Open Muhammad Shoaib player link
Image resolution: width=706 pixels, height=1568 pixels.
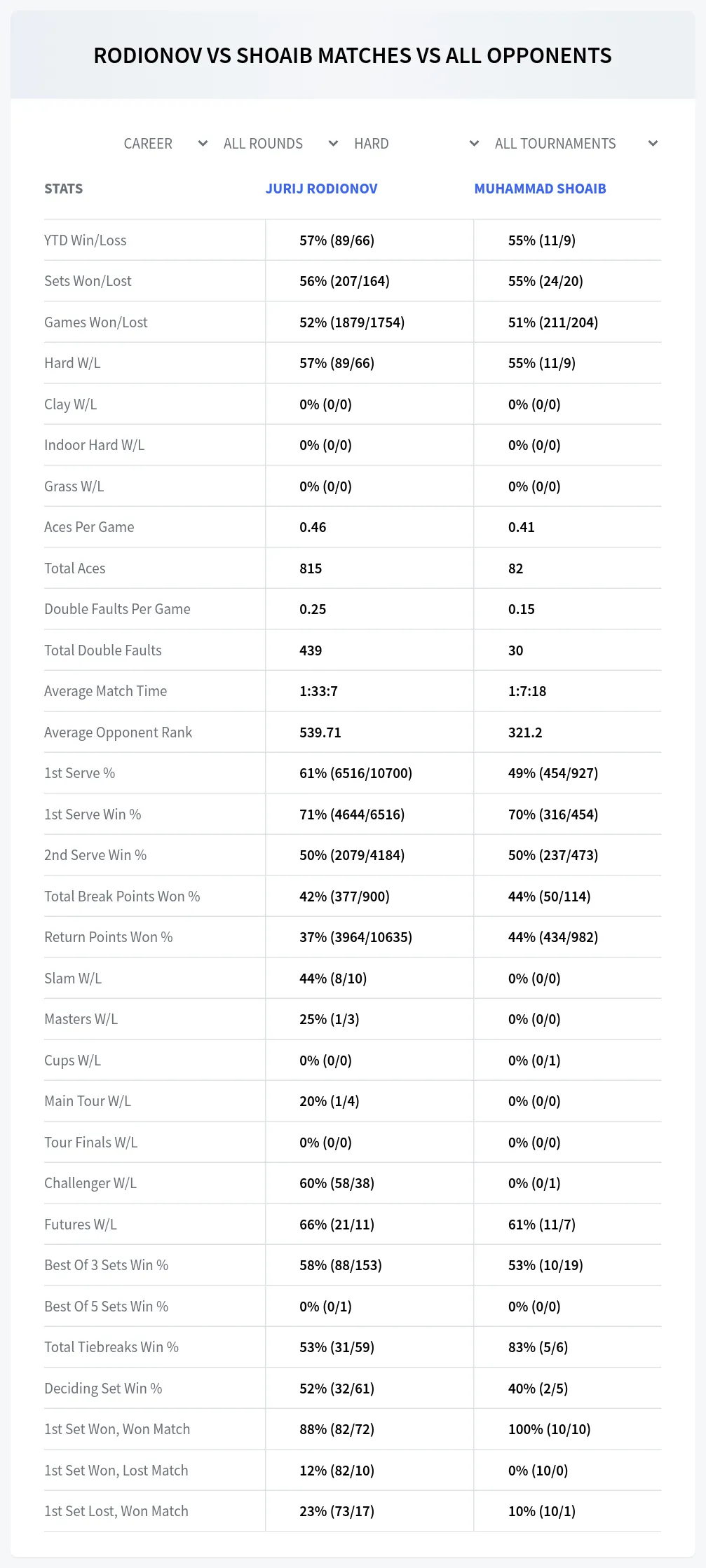tap(540, 189)
